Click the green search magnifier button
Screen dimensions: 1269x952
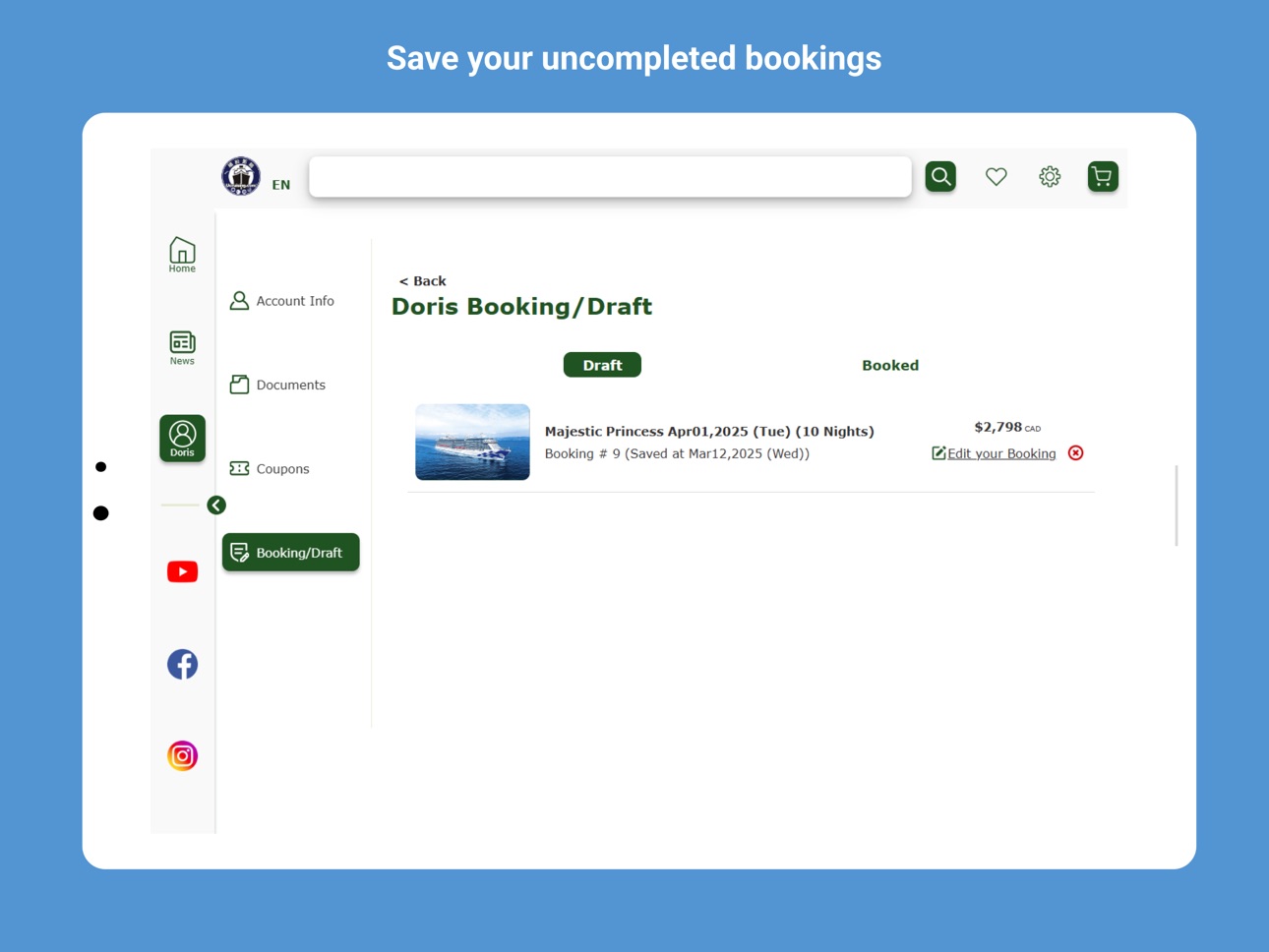[x=940, y=177]
